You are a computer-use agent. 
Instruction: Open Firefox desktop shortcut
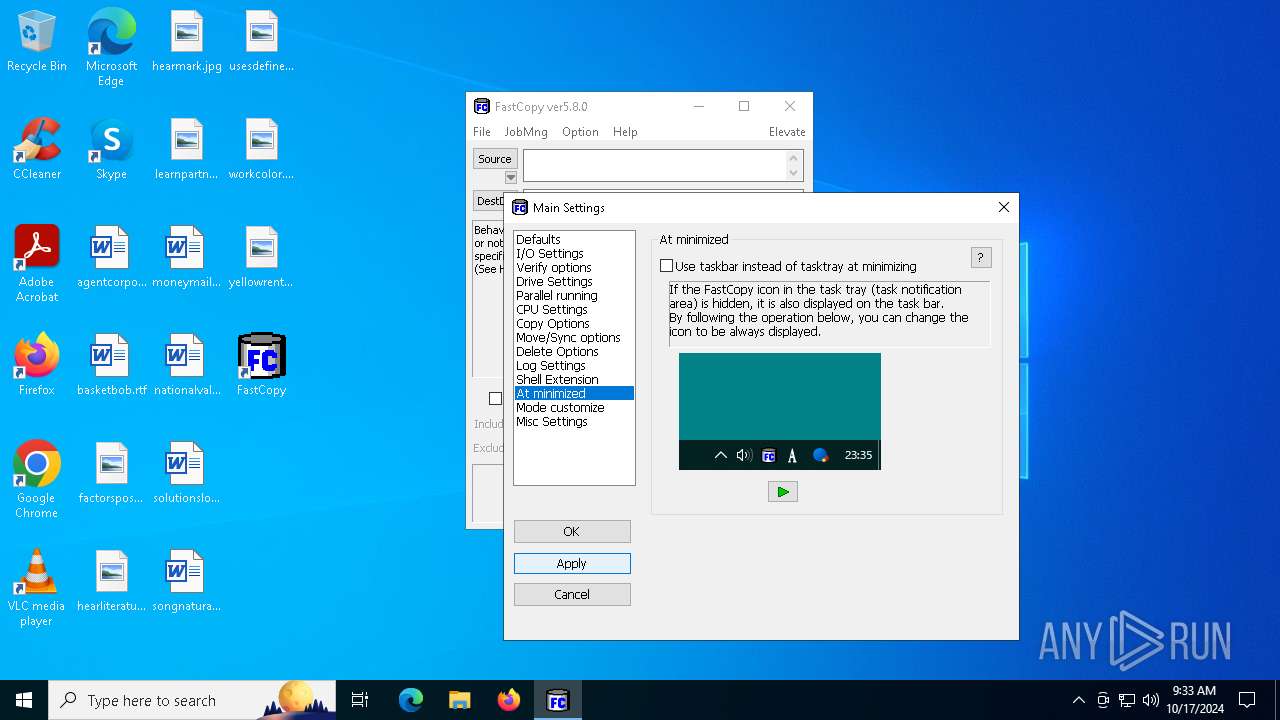[x=37, y=366]
